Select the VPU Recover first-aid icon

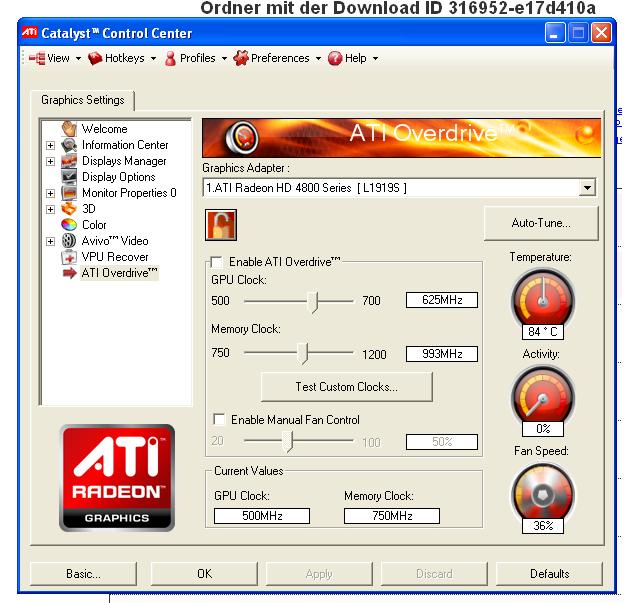pyautogui.click(x=69, y=257)
